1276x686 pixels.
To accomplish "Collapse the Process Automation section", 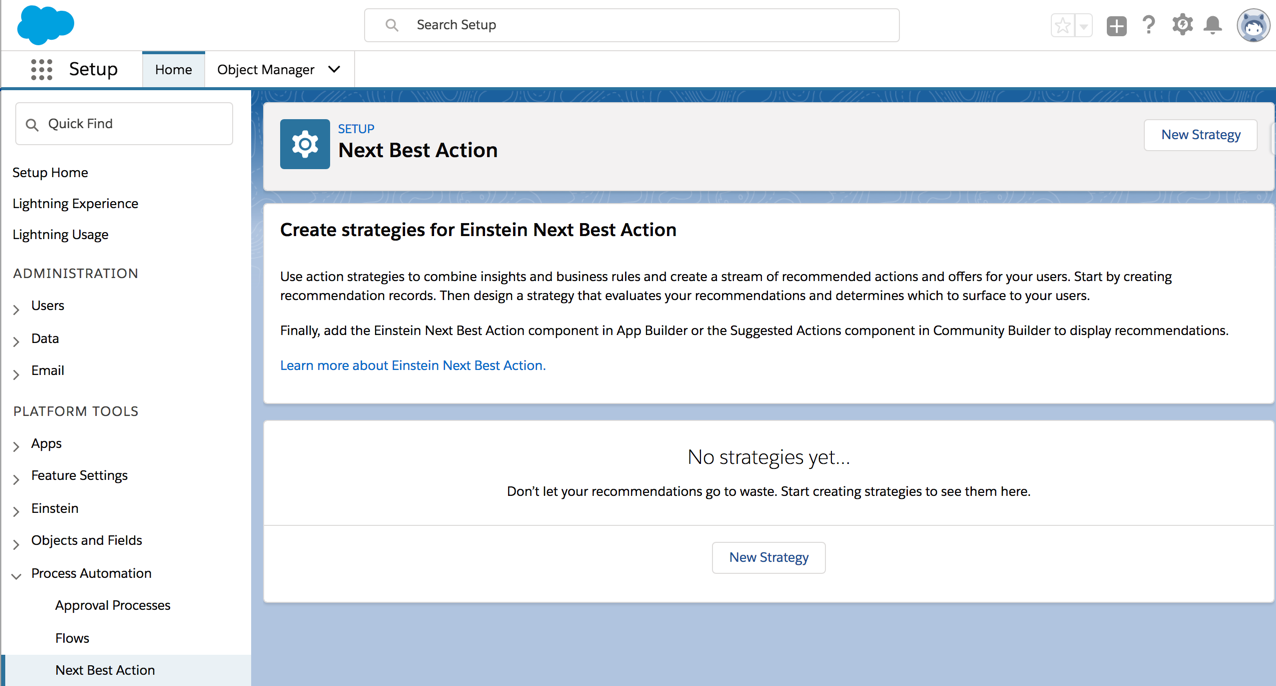I will pyautogui.click(x=16, y=576).
